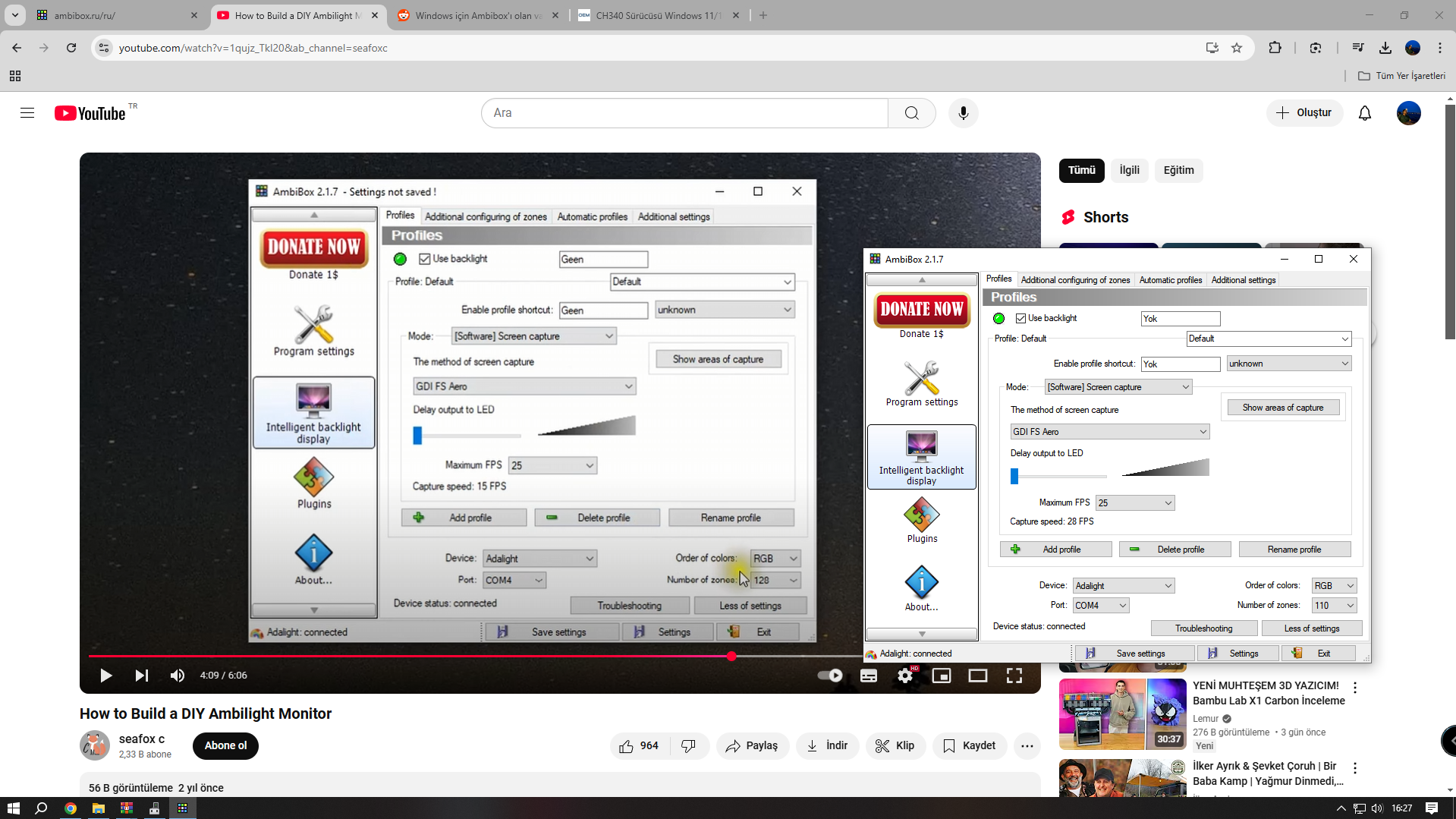Open Windows Start menu
1456x819 pixels.
13,808
